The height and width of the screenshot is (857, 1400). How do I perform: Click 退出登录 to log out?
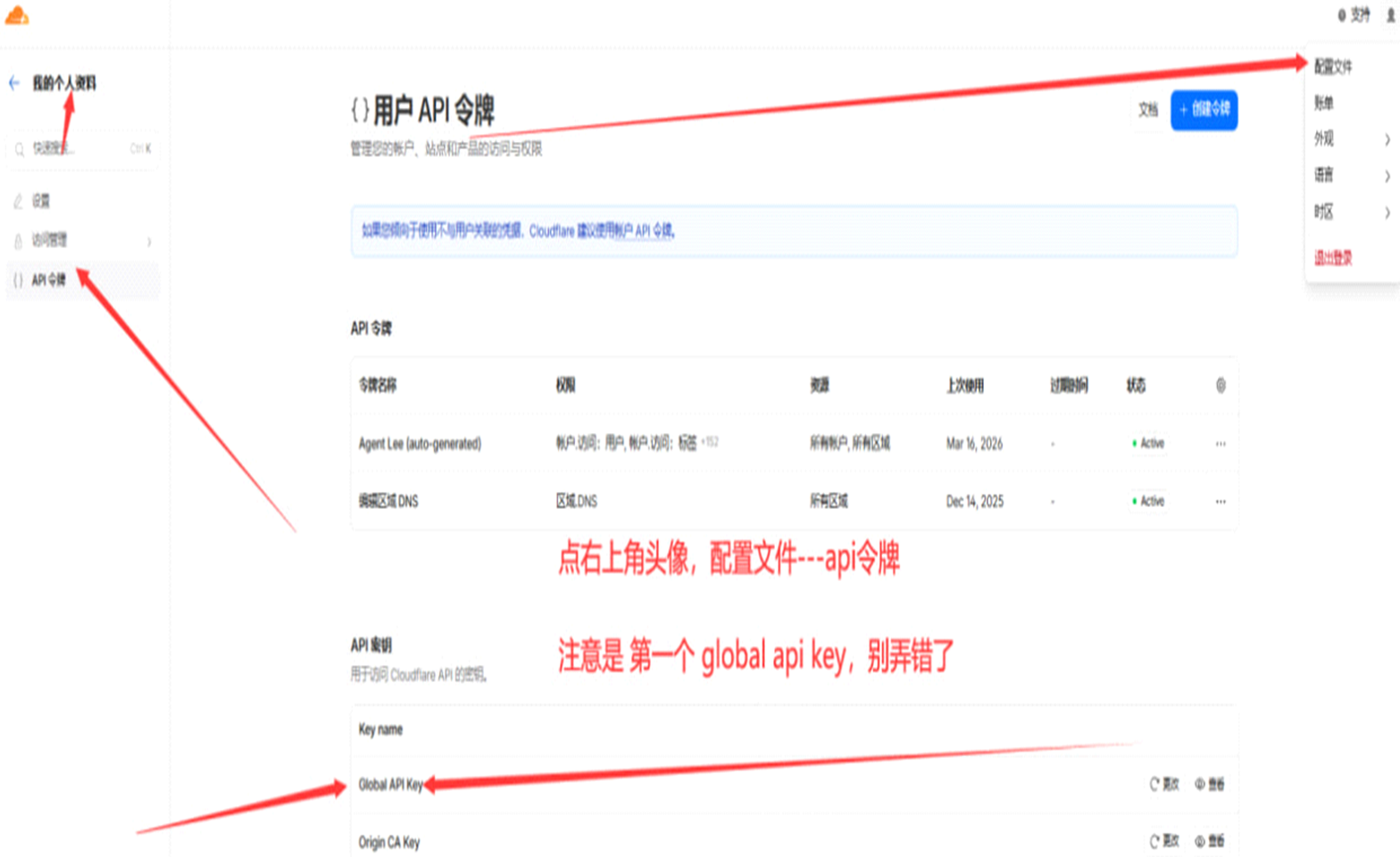pos(1332,258)
